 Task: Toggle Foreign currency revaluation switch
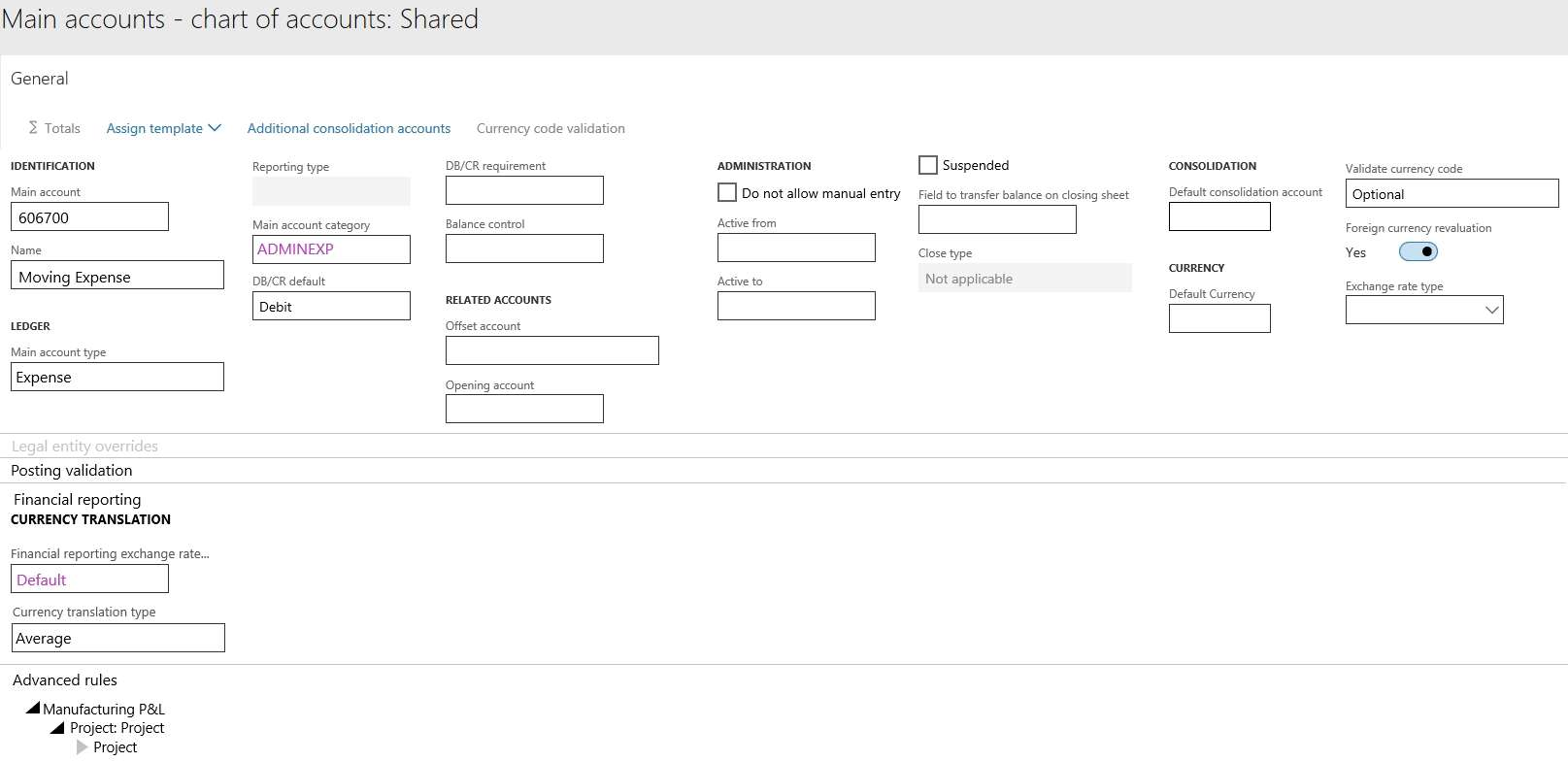(x=1418, y=252)
